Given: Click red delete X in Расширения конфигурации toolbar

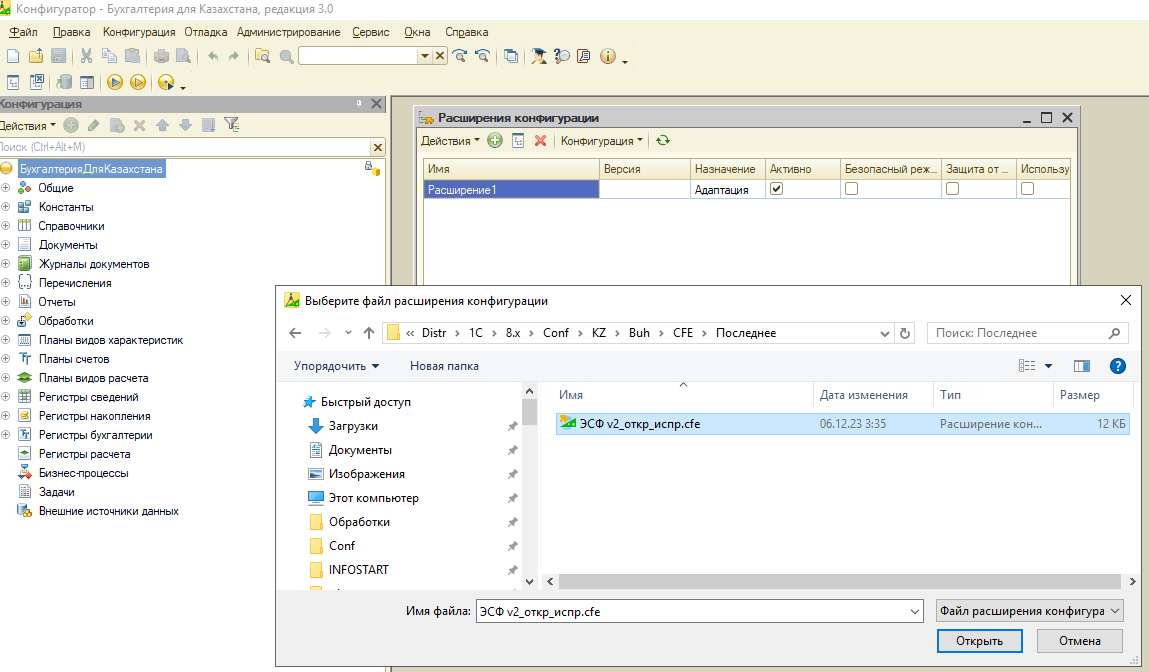Looking at the screenshot, I should [541, 141].
